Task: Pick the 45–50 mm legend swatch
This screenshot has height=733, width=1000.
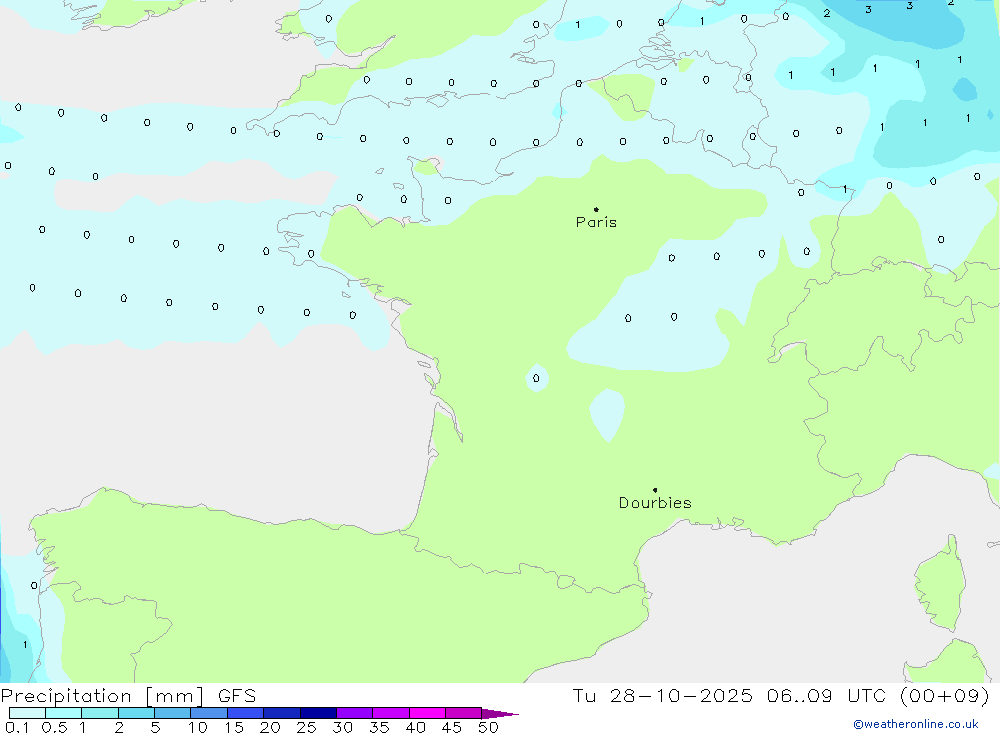Action: (464, 713)
